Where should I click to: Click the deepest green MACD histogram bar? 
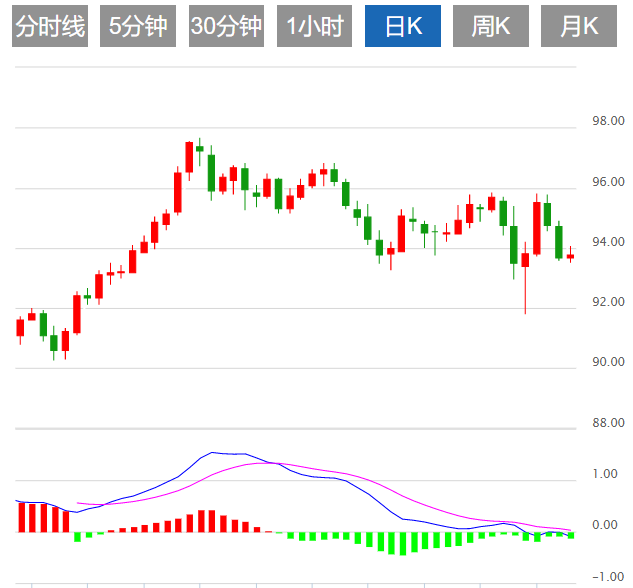pyautogui.click(x=402, y=544)
